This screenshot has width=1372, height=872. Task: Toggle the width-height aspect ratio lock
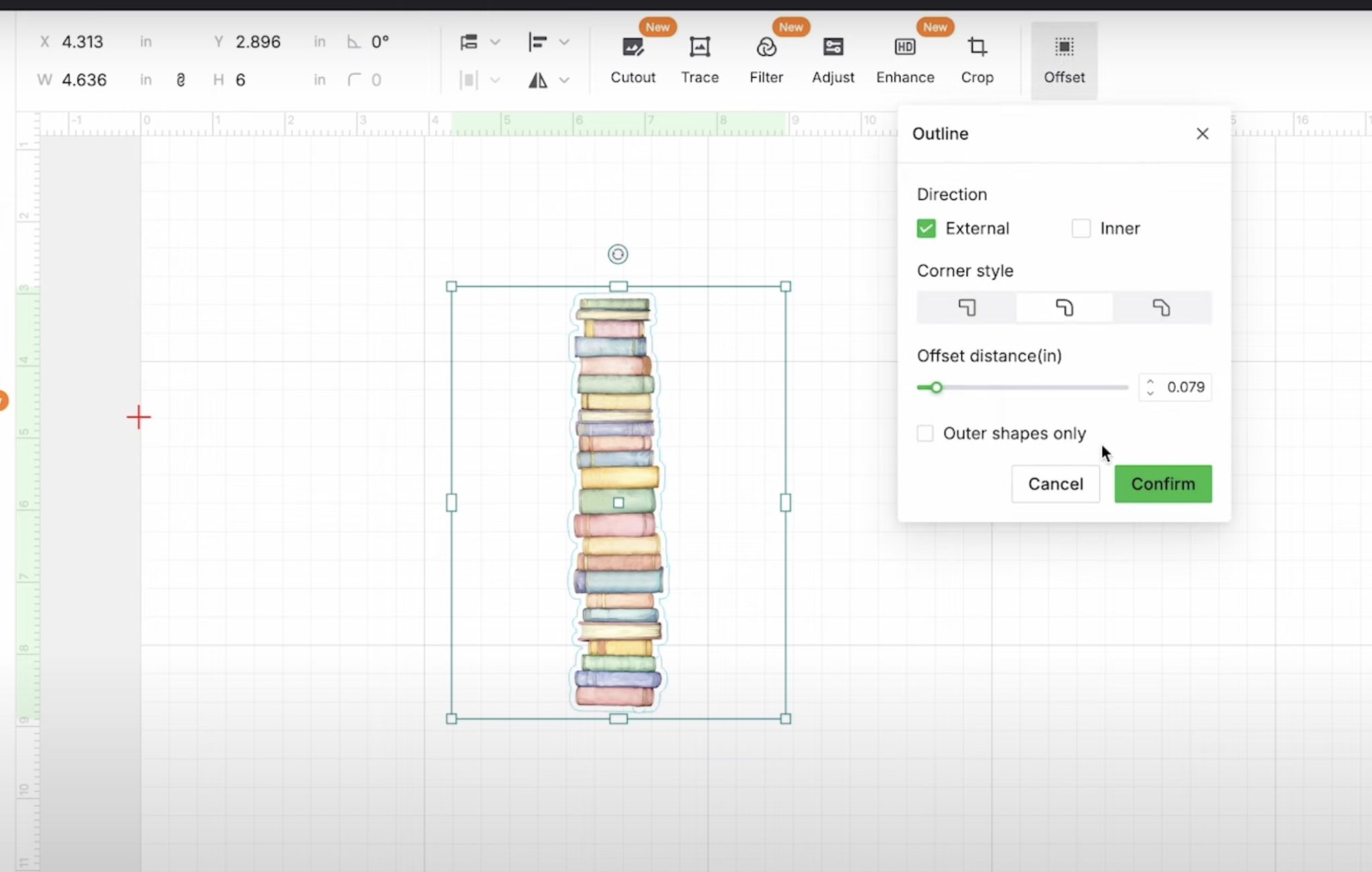[x=181, y=79]
